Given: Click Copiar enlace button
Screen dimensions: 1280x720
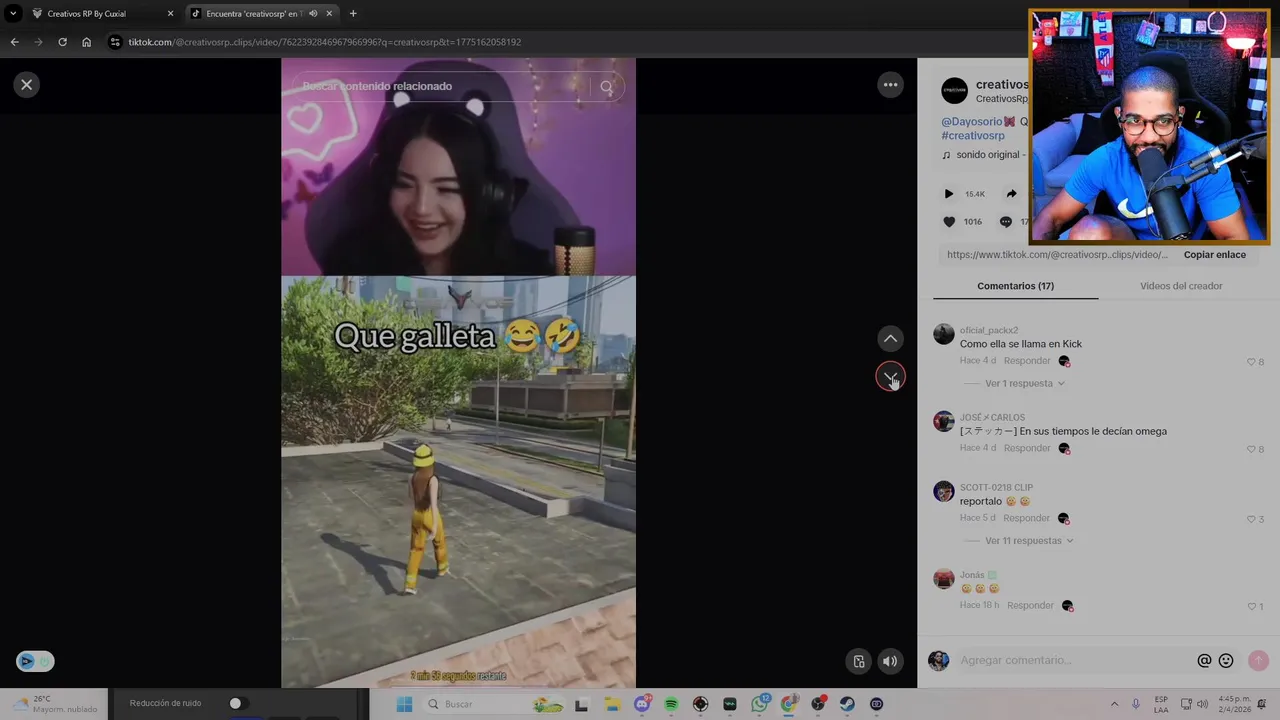Looking at the screenshot, I should [x=1215, y=255].
